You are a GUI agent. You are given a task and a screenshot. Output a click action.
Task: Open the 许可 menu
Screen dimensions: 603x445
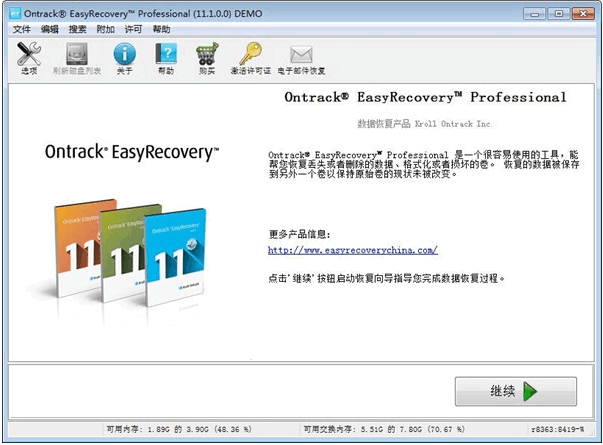tap(133, 29)
